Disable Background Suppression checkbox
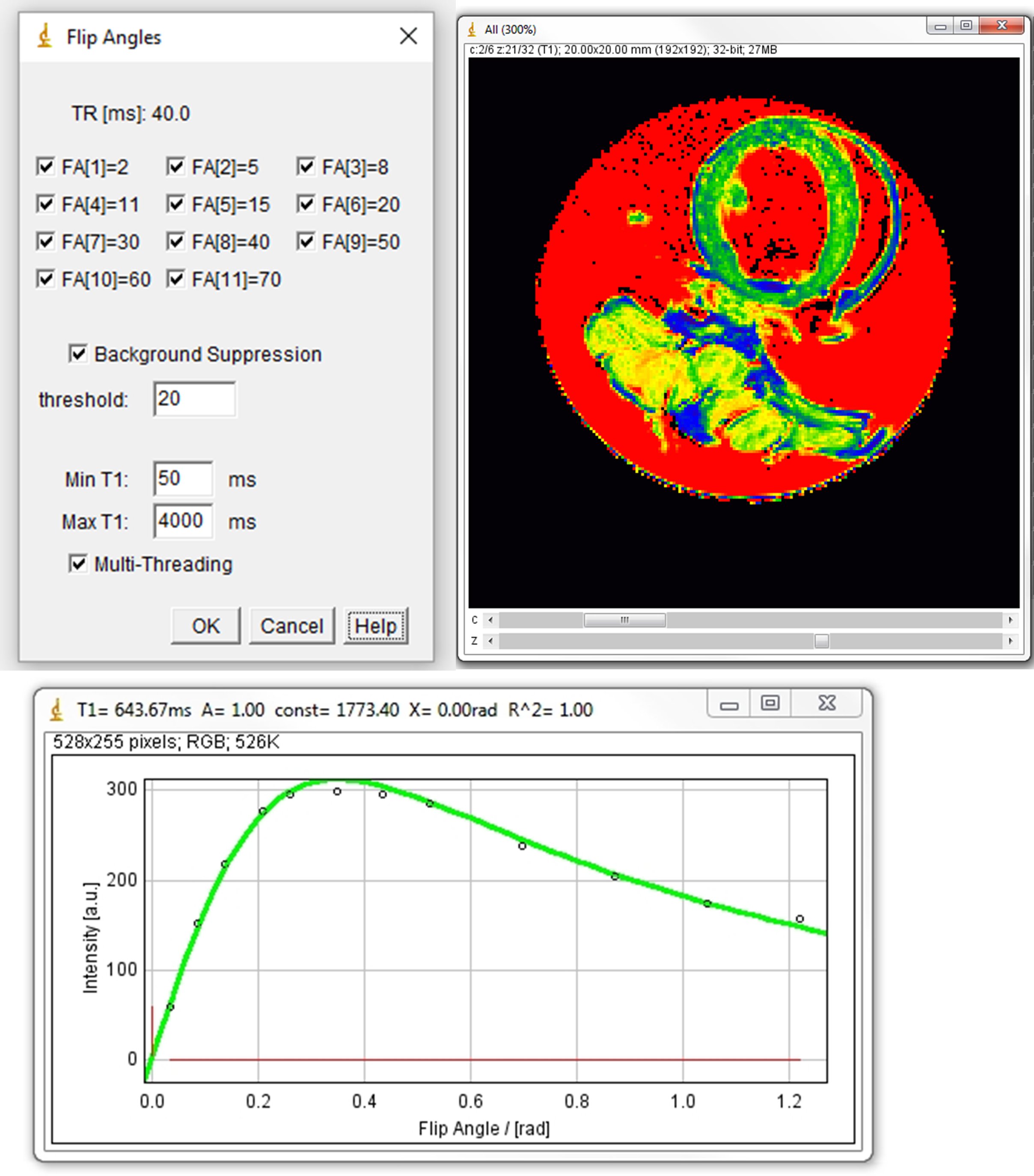Viewport: 1034px width, 1176px height. click(78, 354)
